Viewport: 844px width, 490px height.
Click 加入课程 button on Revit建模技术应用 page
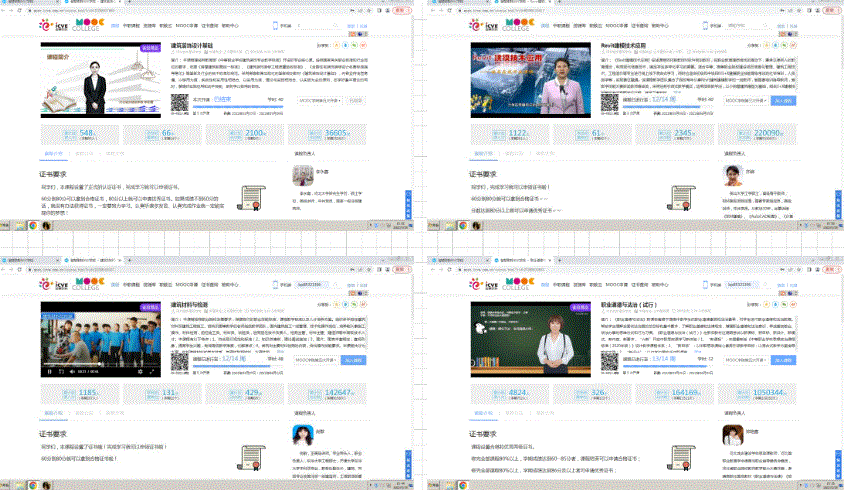click(783, 100)
